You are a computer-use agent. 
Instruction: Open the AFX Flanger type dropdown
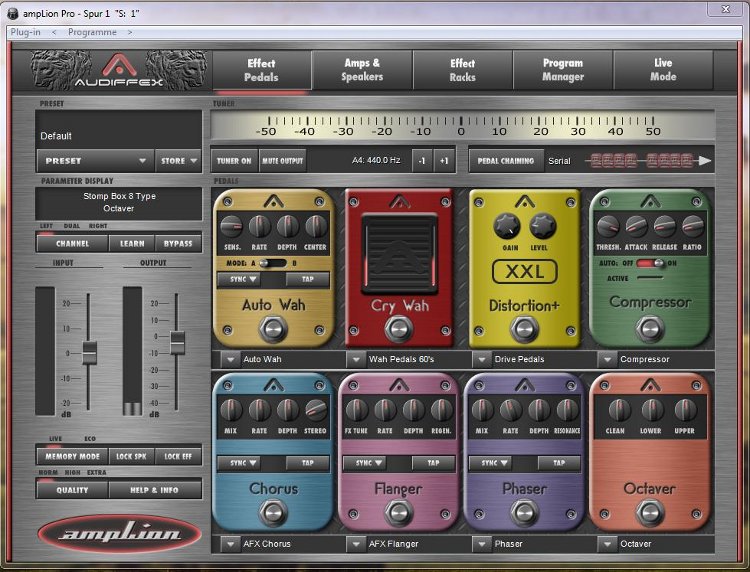[356, 544]
